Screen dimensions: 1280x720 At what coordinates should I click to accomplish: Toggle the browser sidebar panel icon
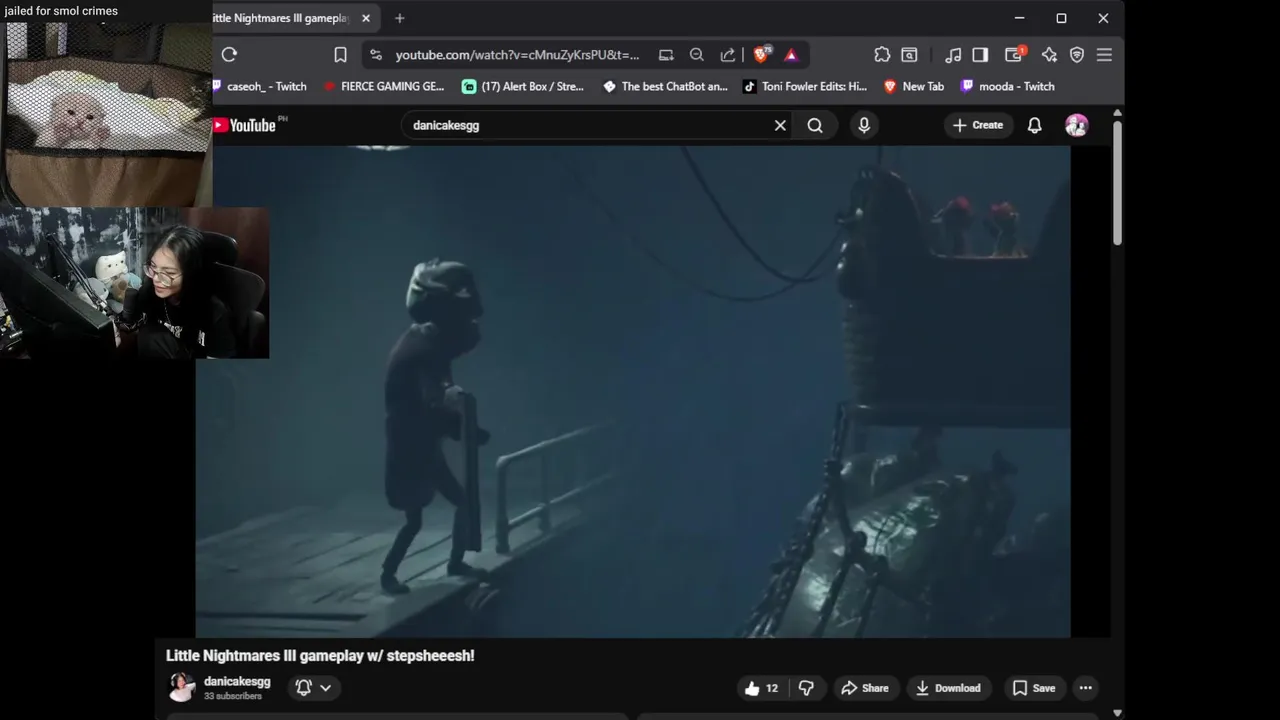[x=980, y=55]
